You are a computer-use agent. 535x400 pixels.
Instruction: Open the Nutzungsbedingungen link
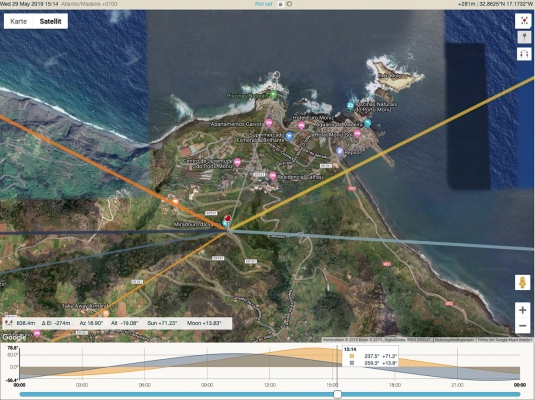454,340
